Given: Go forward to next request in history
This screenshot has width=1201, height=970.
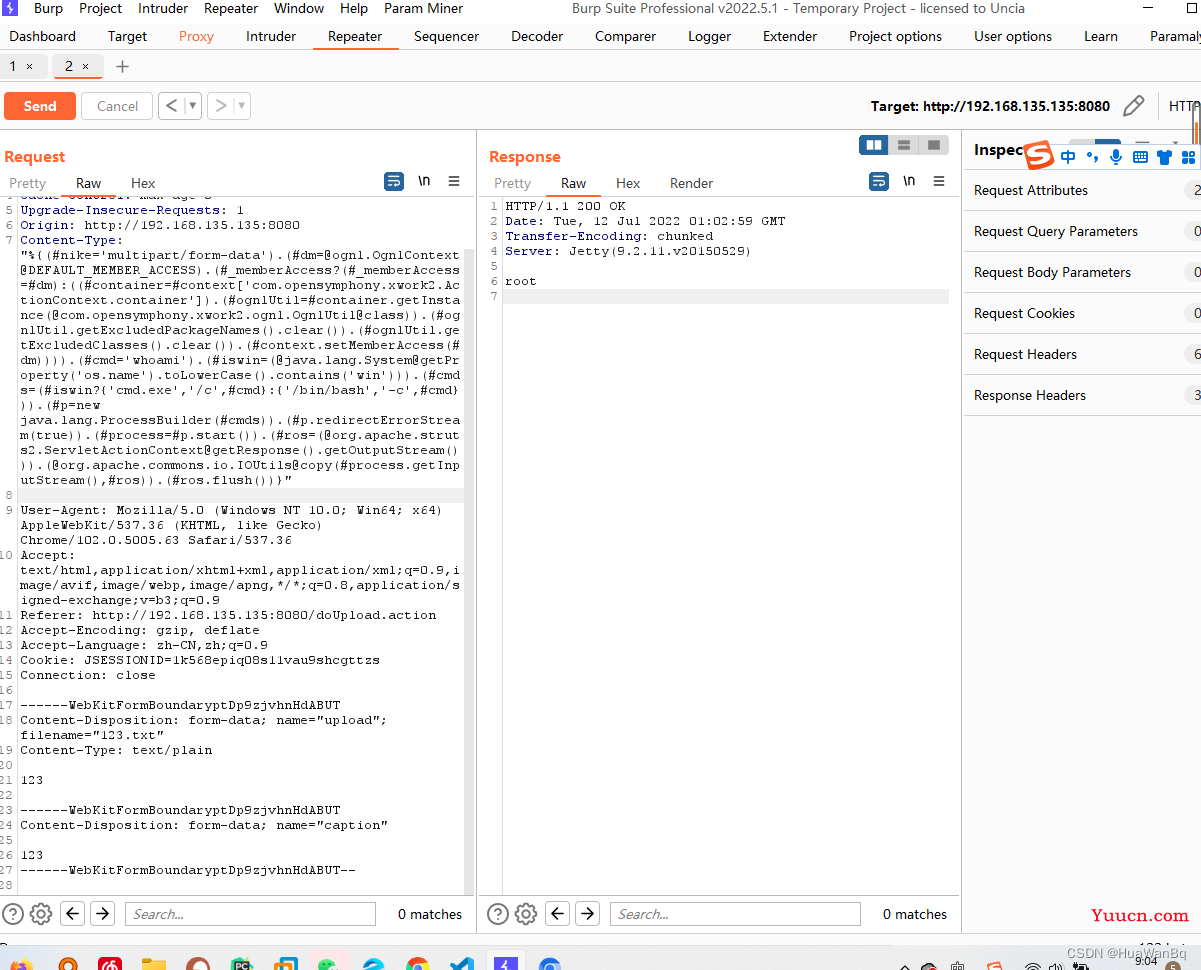Looking at the screenshot, I should coord(221,106).
